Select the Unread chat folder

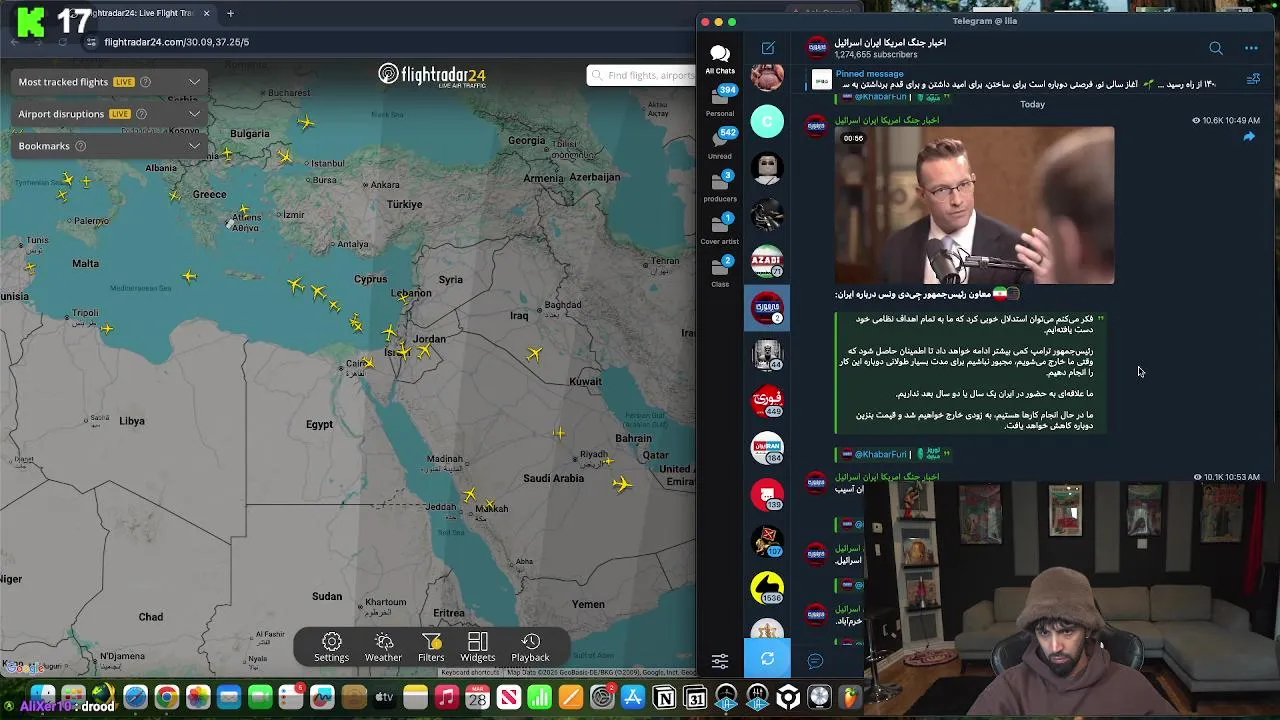click(x=720, y=144)
